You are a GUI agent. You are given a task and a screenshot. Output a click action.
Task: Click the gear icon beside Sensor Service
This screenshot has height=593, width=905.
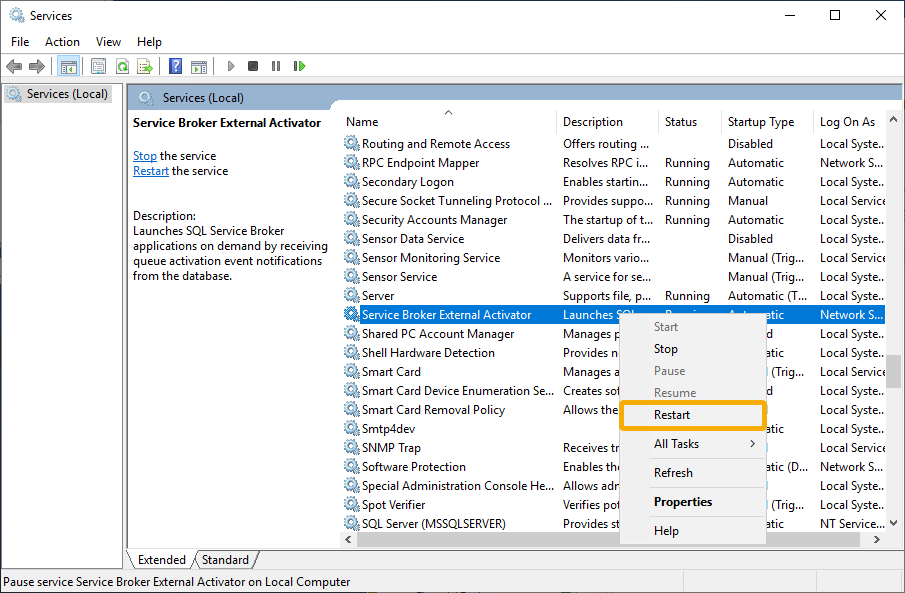351,276
